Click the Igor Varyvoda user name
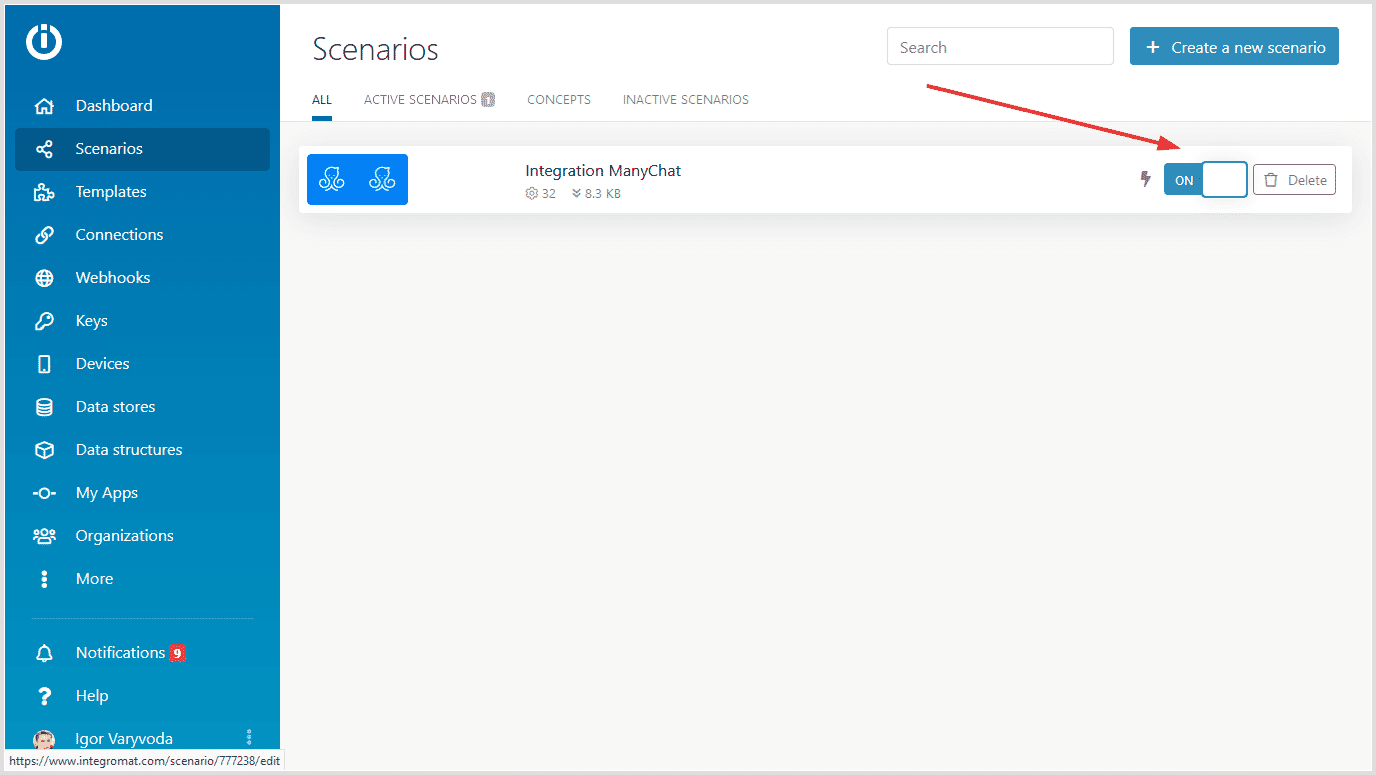The width and height of the screenshot is (1376, 775). pyautogui.click(x=124, y=739)
